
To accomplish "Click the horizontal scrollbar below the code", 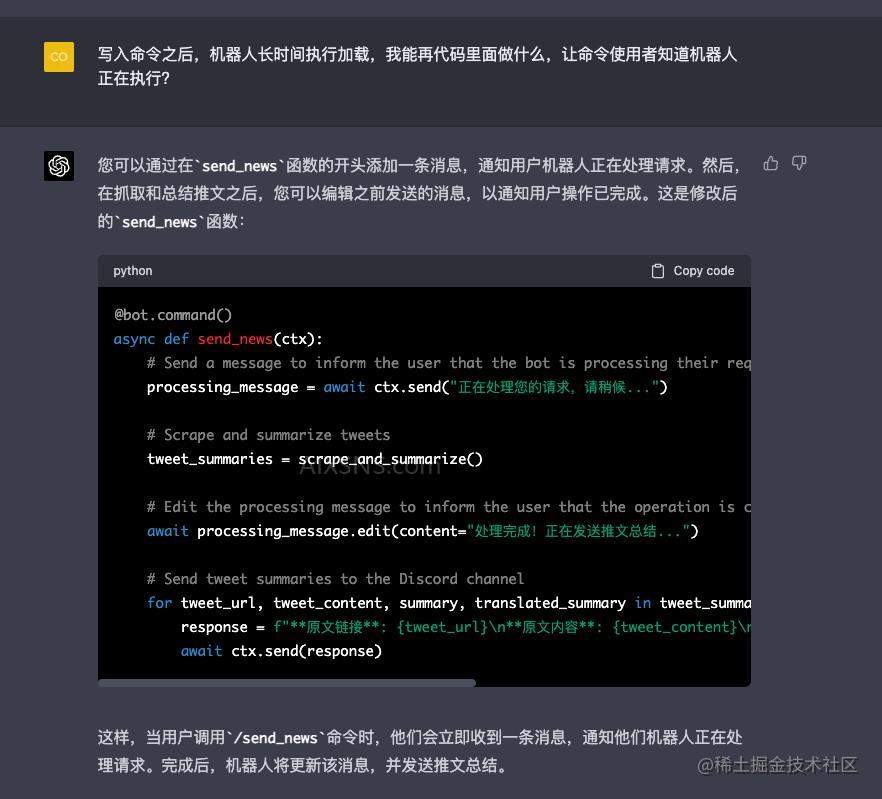I will (x=290, y=682).
